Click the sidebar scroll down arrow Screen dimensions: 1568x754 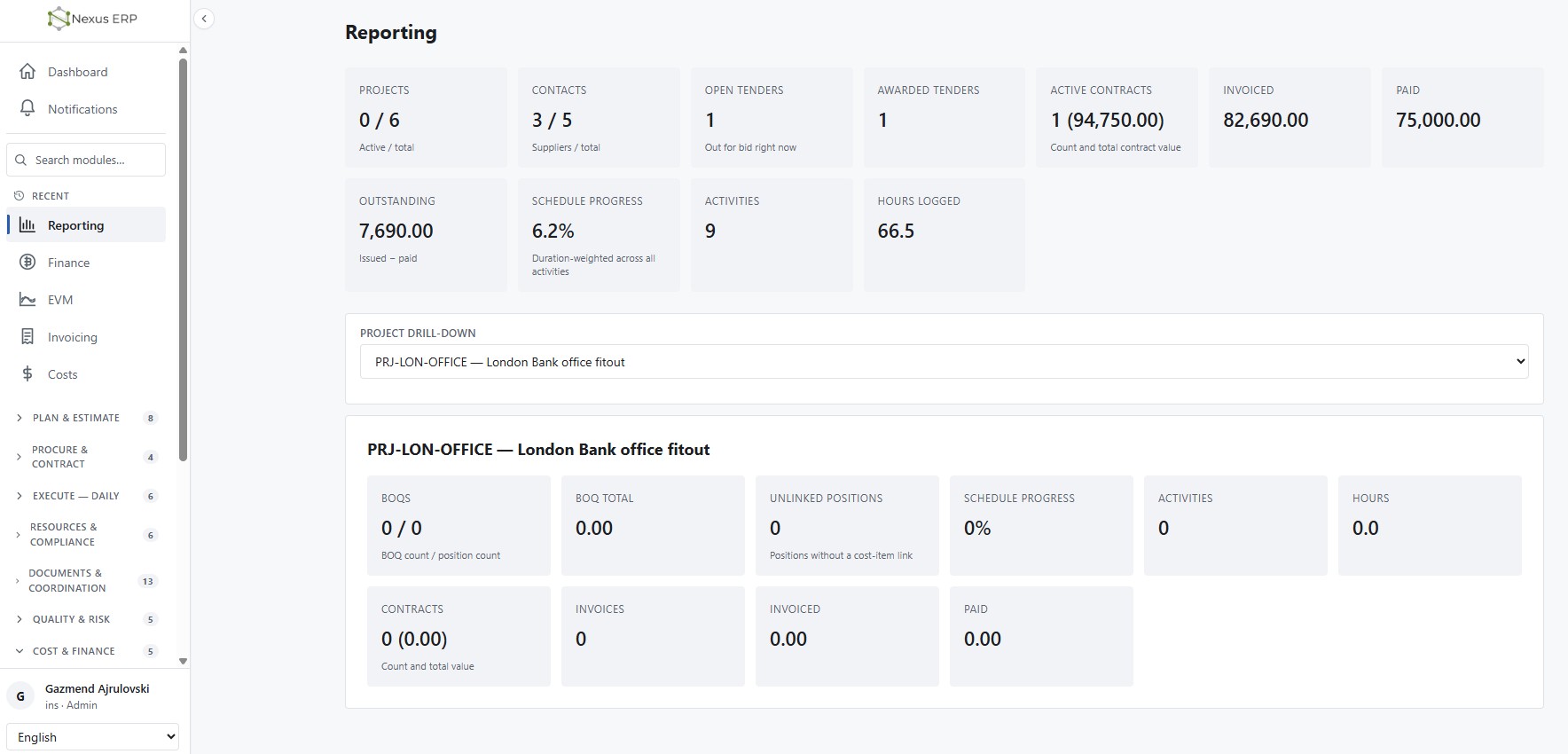tap(183, 661)
